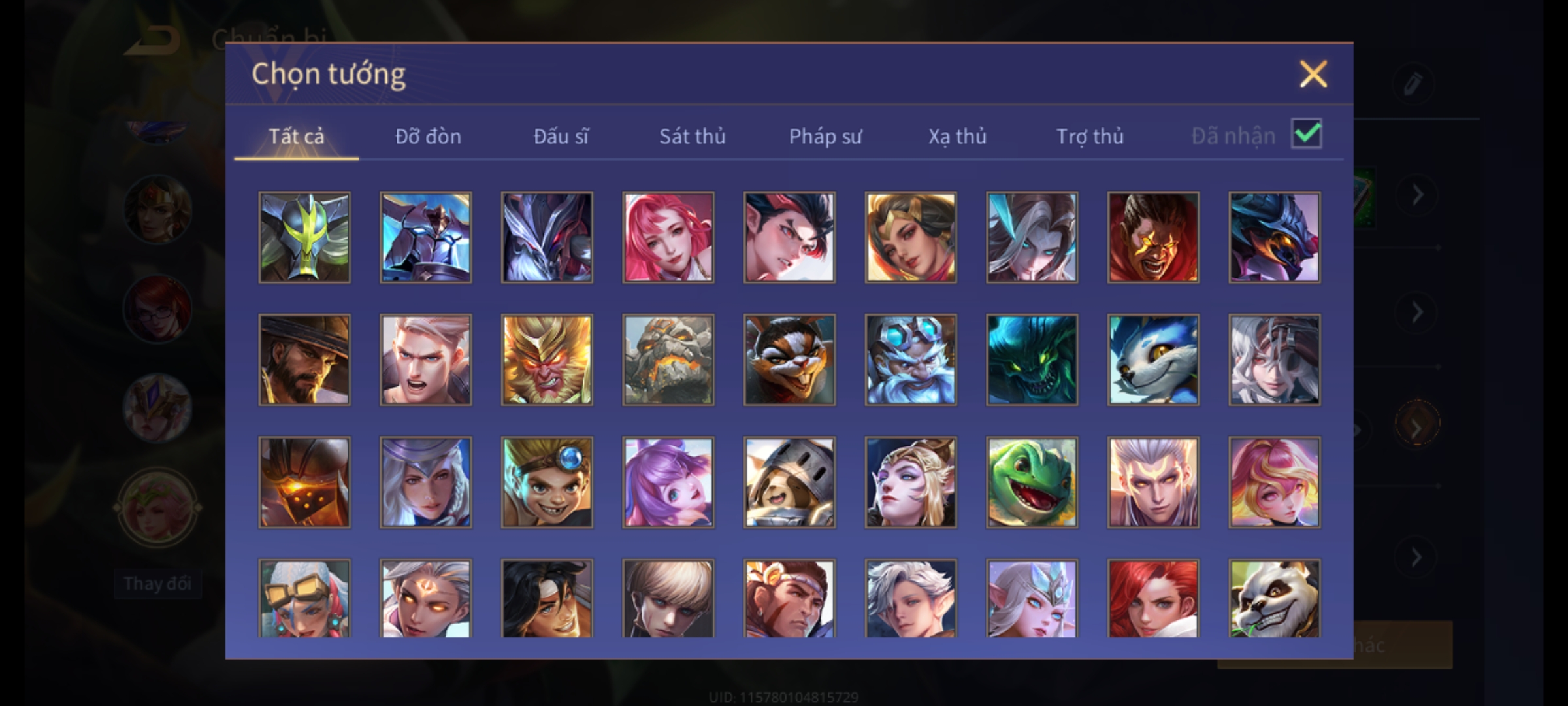This screenshot has width=1568, height=706.
Task: Open the Sát thủ tab
Action: [x=692, y=136]
